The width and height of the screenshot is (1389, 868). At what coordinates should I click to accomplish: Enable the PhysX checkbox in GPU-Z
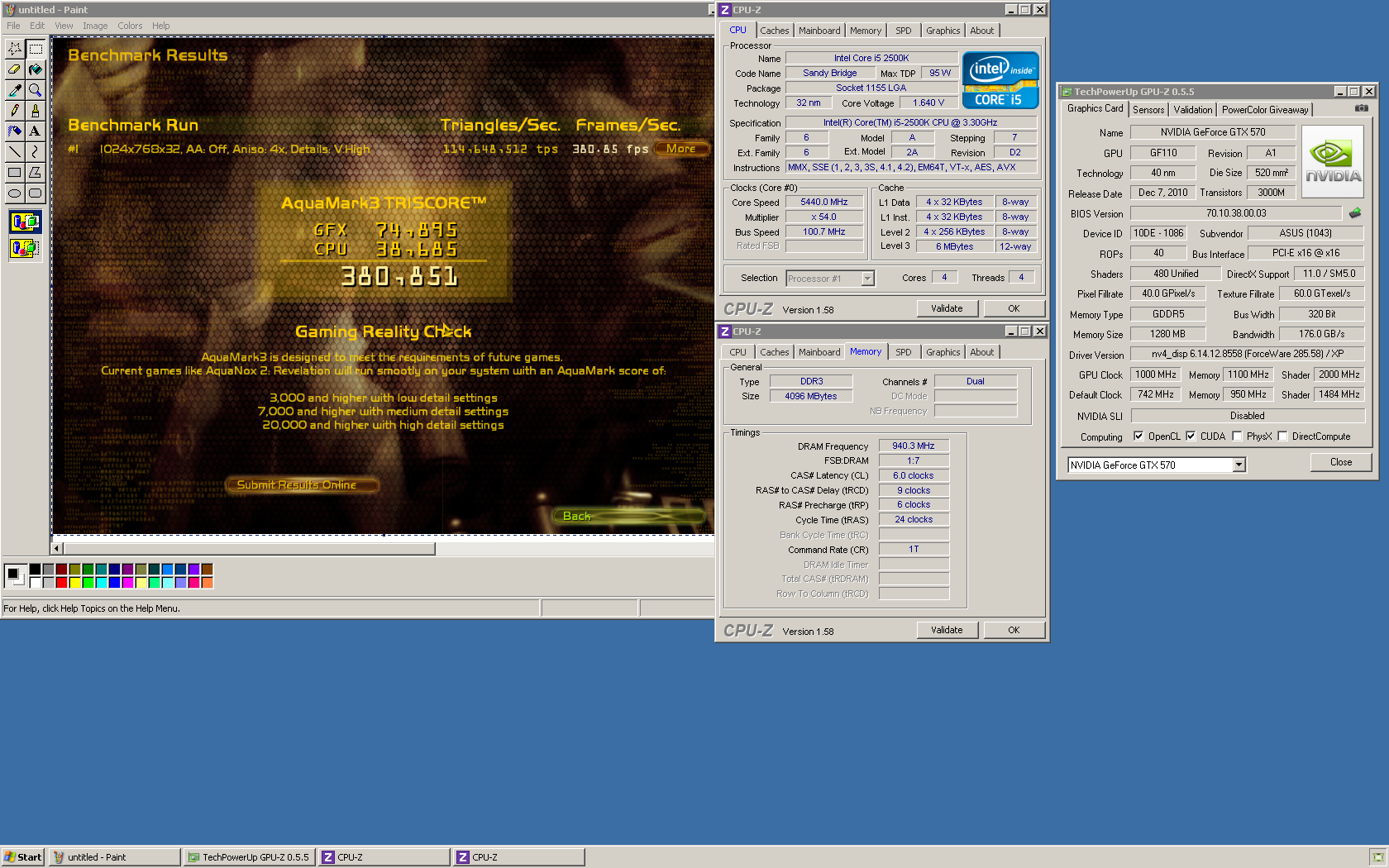(1237, 436)
